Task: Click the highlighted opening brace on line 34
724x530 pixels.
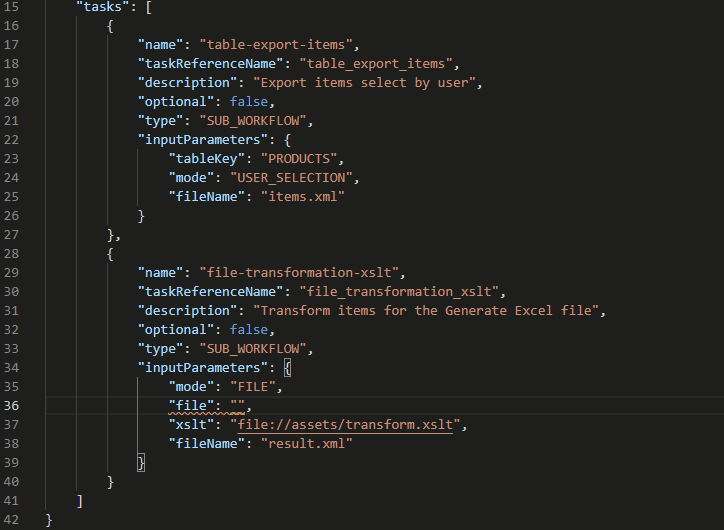Action: (x=287, y=367)
